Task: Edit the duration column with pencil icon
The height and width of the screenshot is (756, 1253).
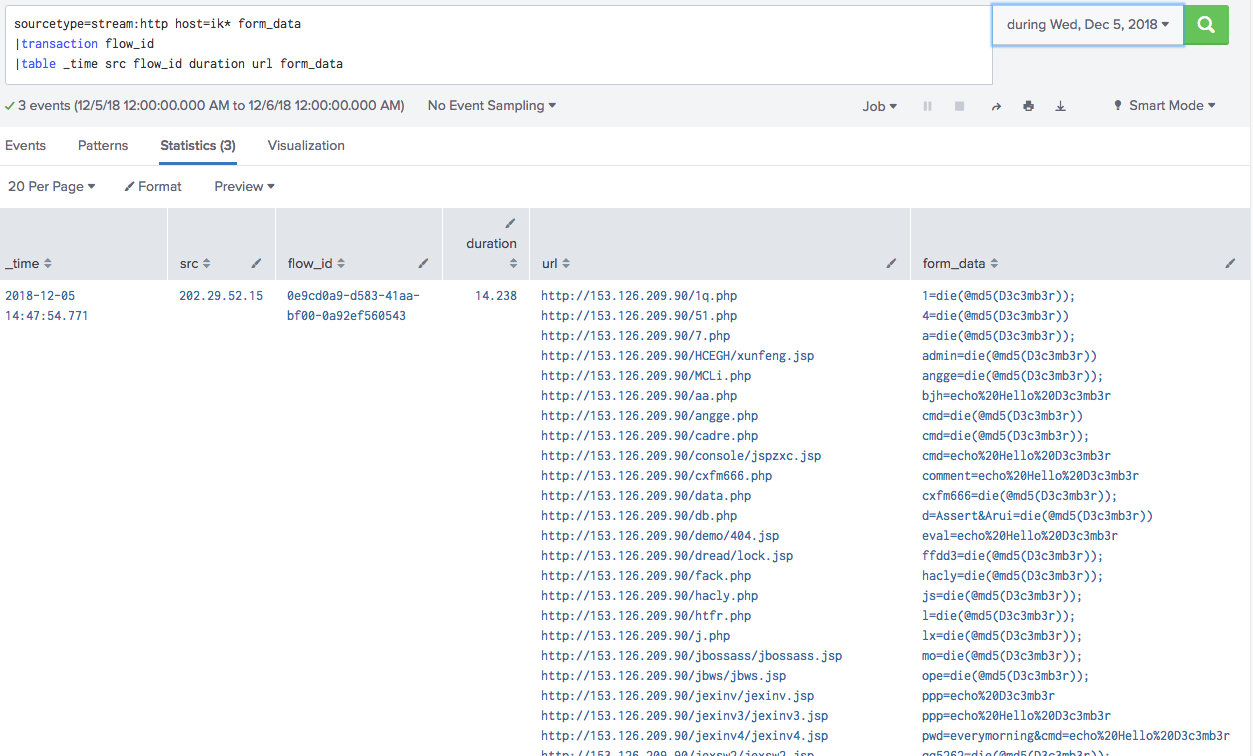Action: 510,225
